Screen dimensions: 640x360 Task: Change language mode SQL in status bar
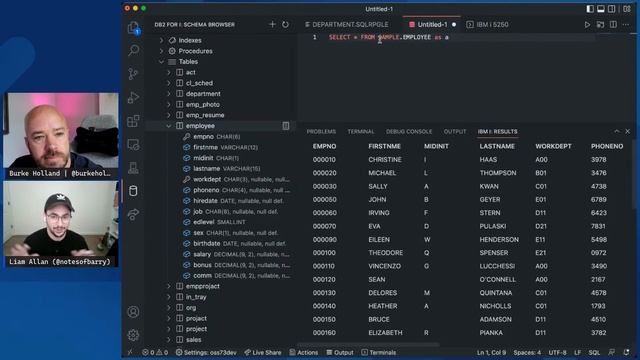(594, 352)
